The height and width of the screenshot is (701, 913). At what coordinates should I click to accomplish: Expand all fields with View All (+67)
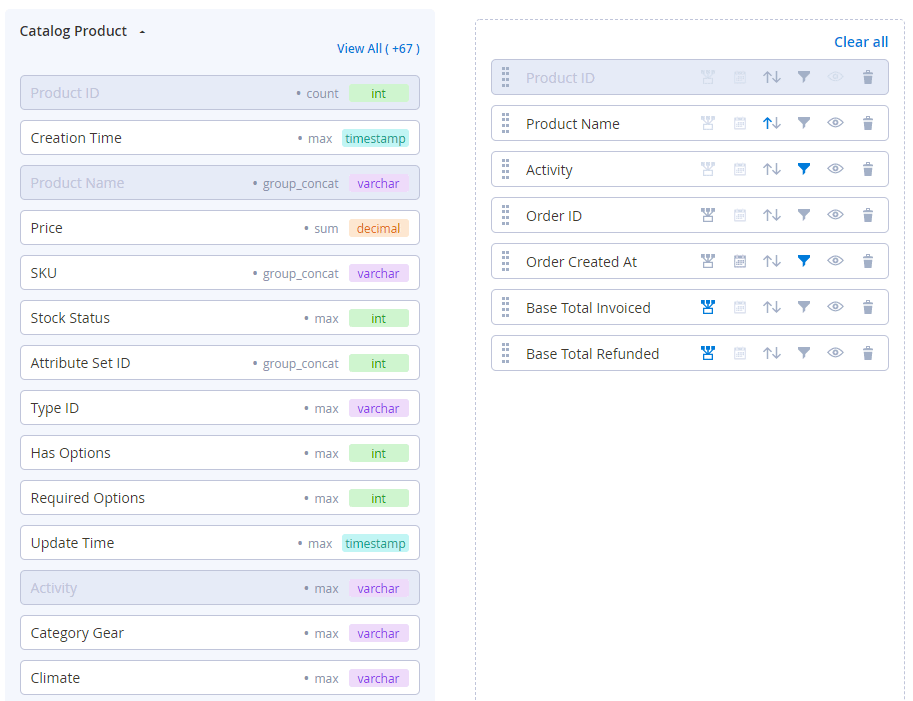[378, 48]
